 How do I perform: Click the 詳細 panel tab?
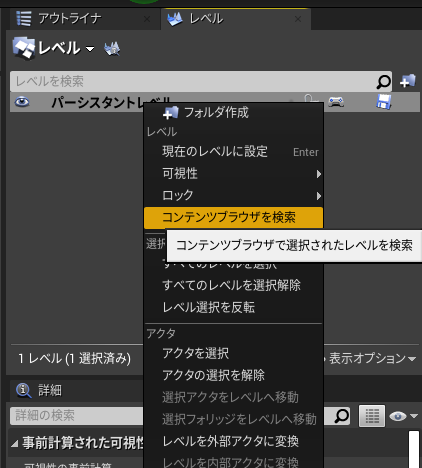pos(39,390)
